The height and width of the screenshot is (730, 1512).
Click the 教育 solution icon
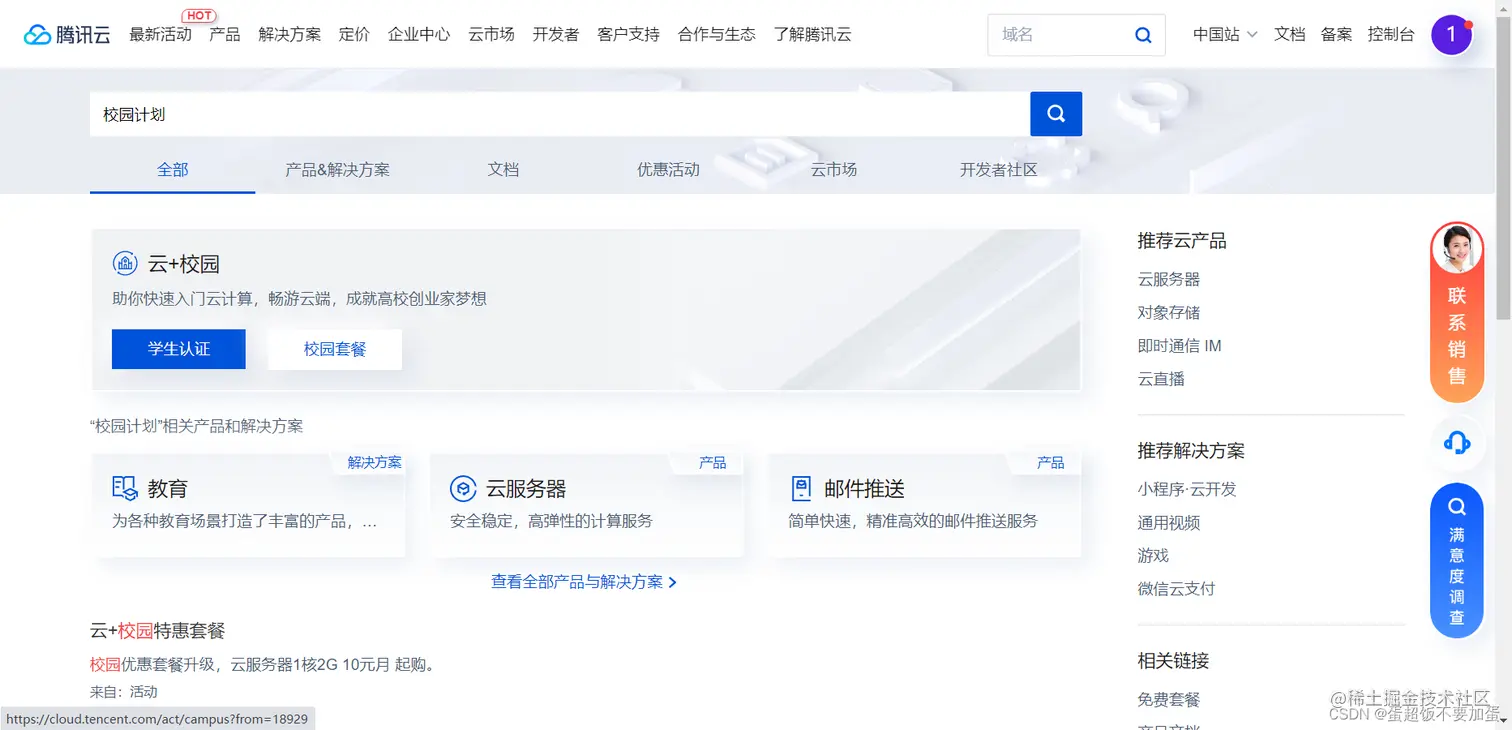coord(125,488)
